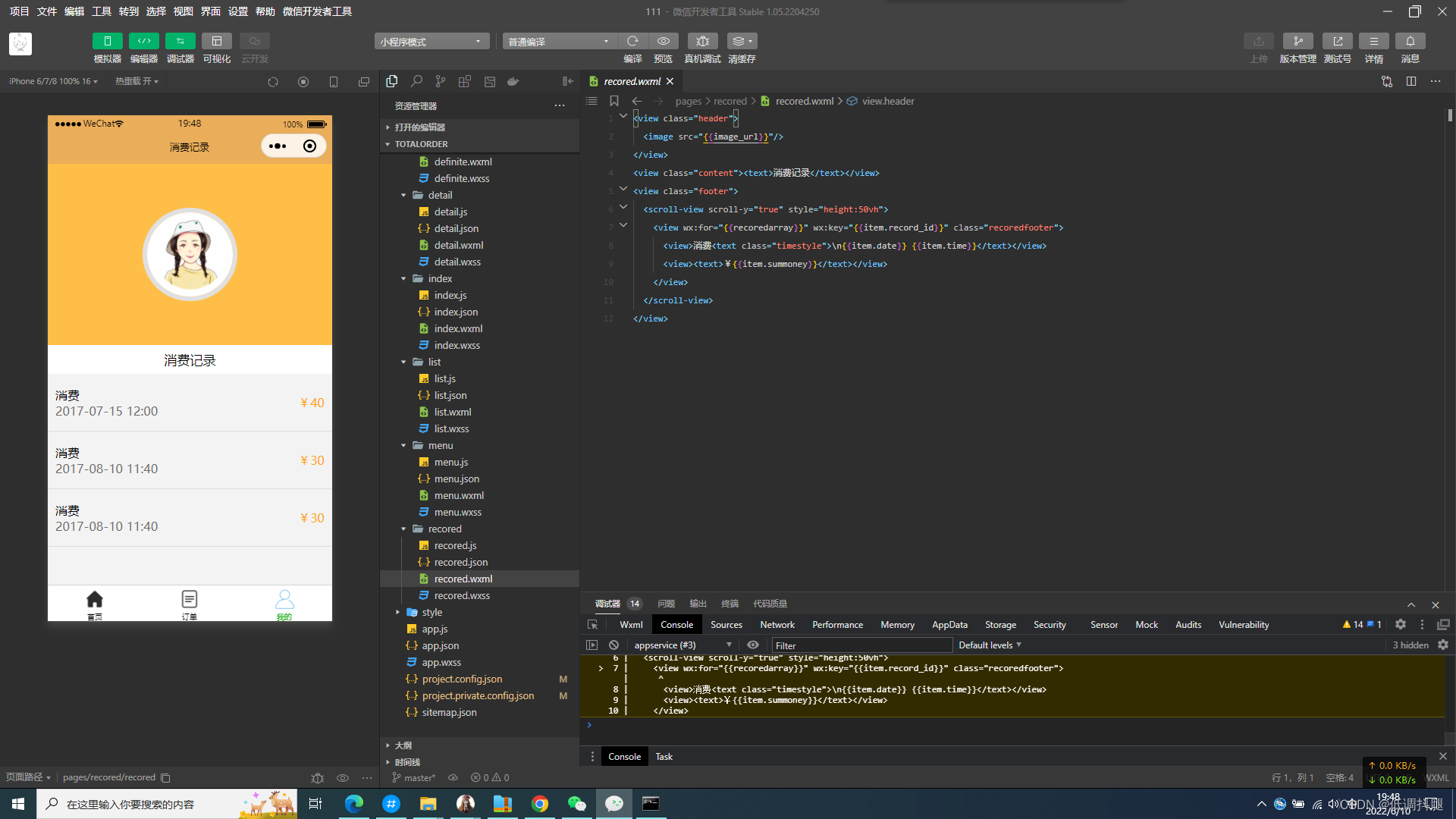Toggle the debugger panel button
Viewport: 1456px width, 819px height.
(x=180, y=41)
